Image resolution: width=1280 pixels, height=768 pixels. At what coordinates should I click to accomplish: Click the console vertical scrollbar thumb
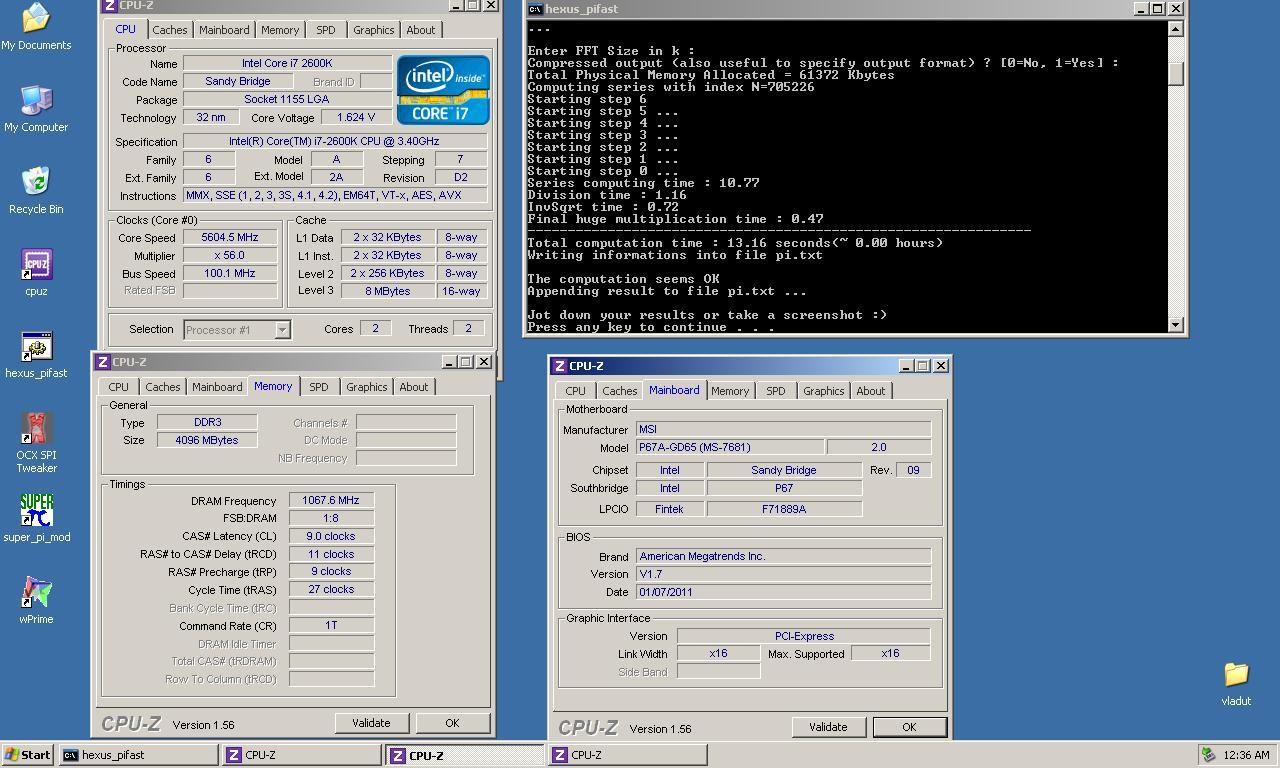tap(1176, 73)
